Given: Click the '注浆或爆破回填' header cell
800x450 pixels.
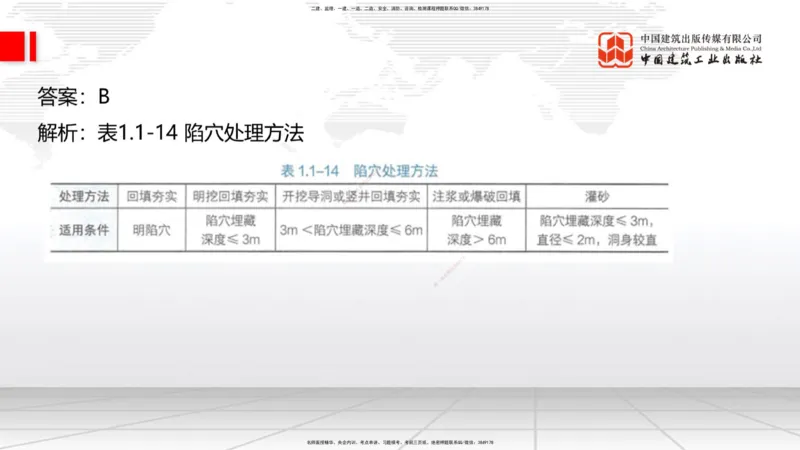Looking at the screenshot, I should point(476,196).
